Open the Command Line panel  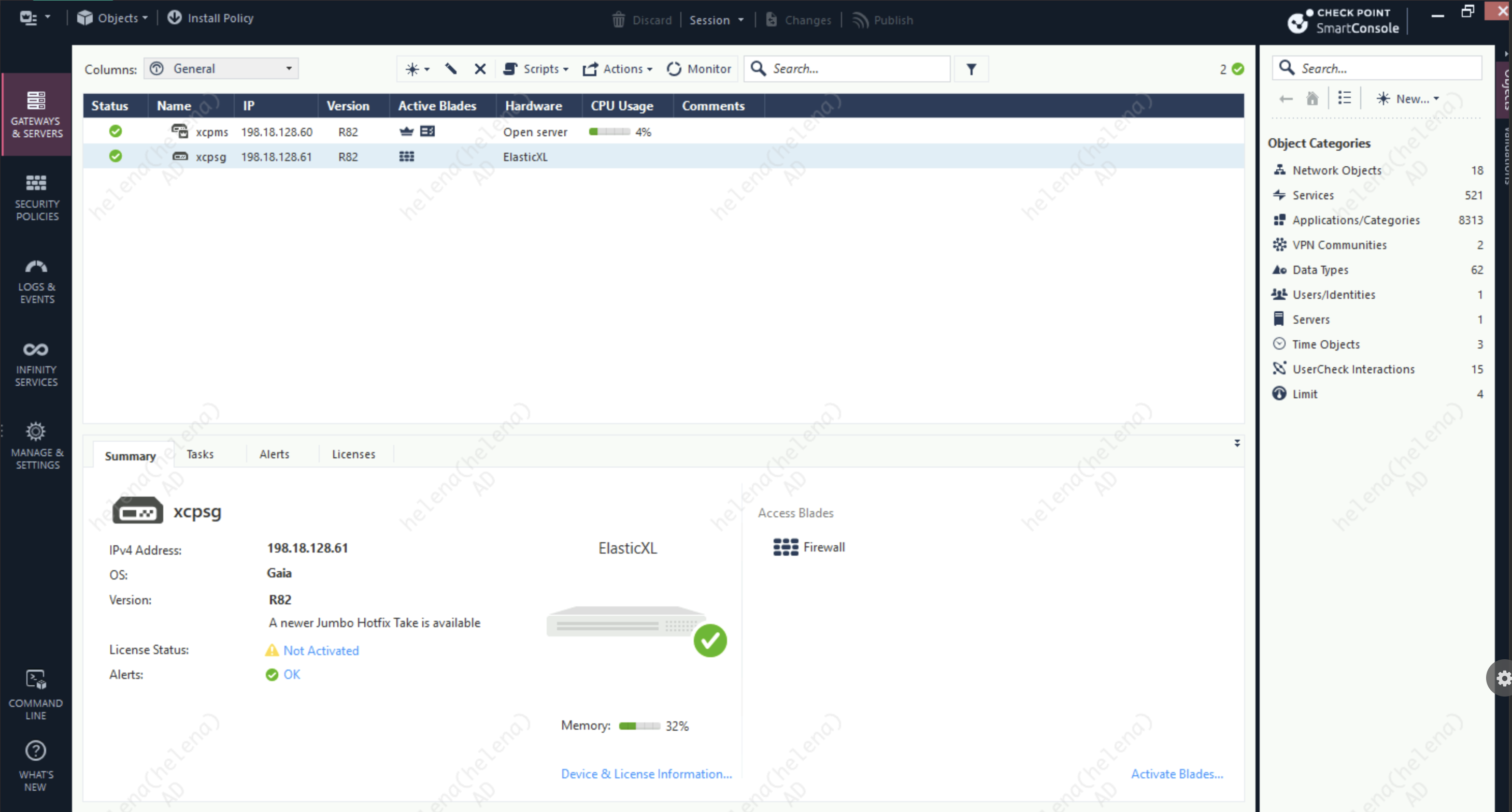pos(36,694)
